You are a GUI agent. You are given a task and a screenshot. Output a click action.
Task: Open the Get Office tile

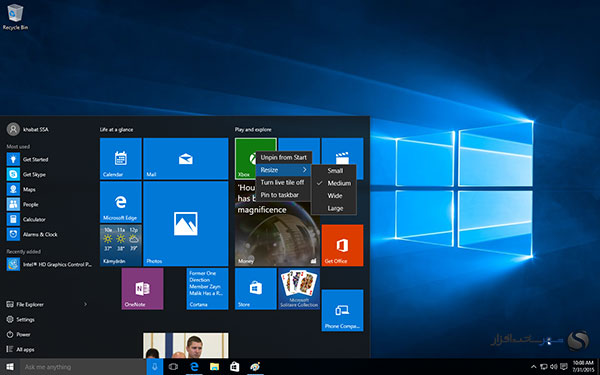[342, 245]
